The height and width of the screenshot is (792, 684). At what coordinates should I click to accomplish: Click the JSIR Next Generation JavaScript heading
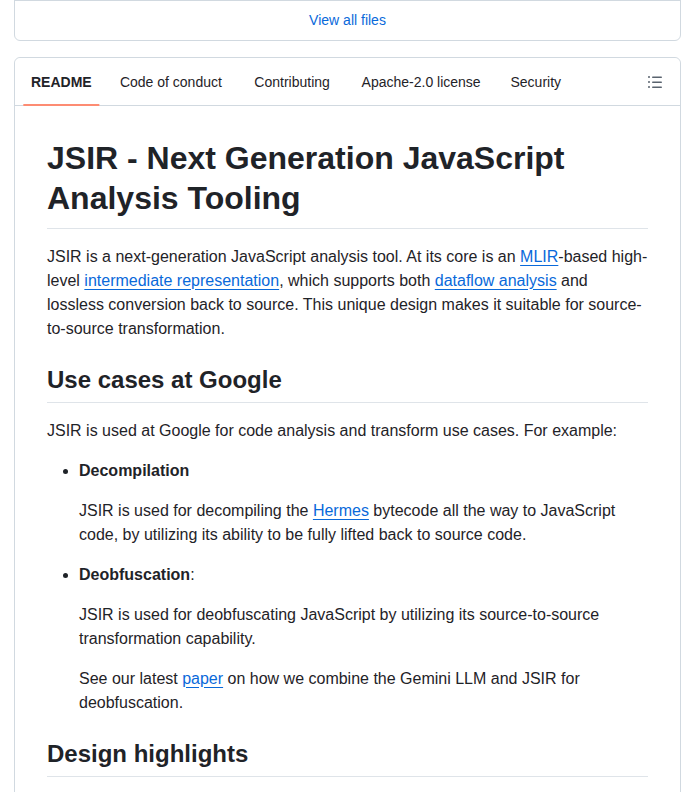tap(306, 178)
